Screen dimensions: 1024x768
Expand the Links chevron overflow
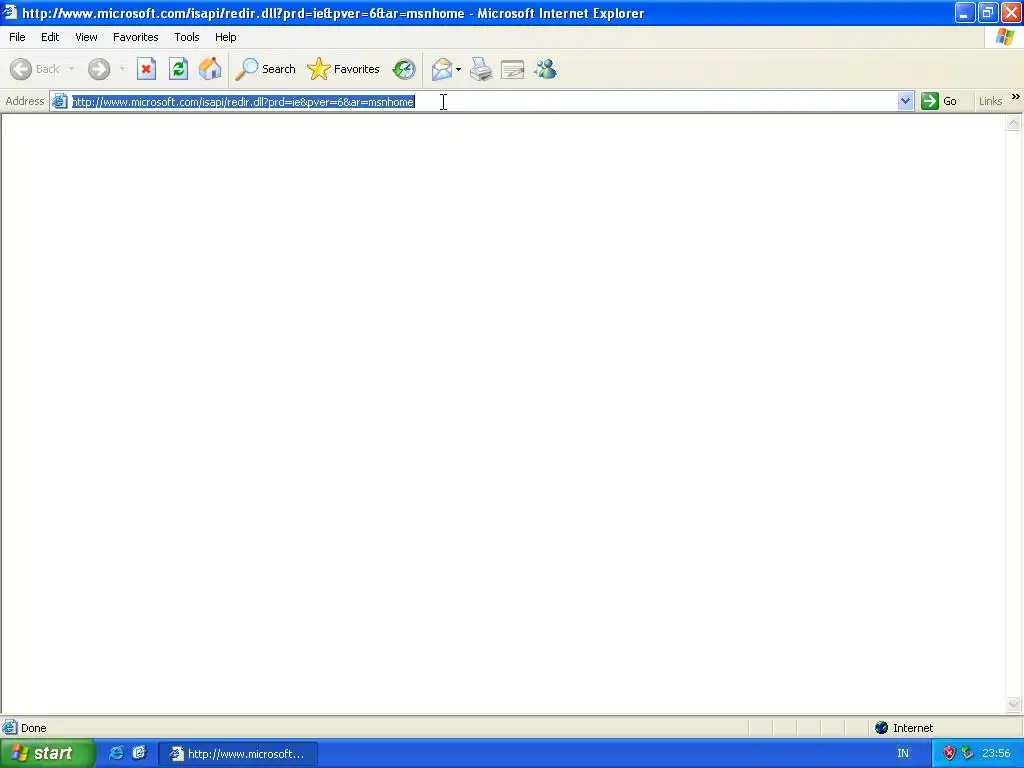point(1016,97)
